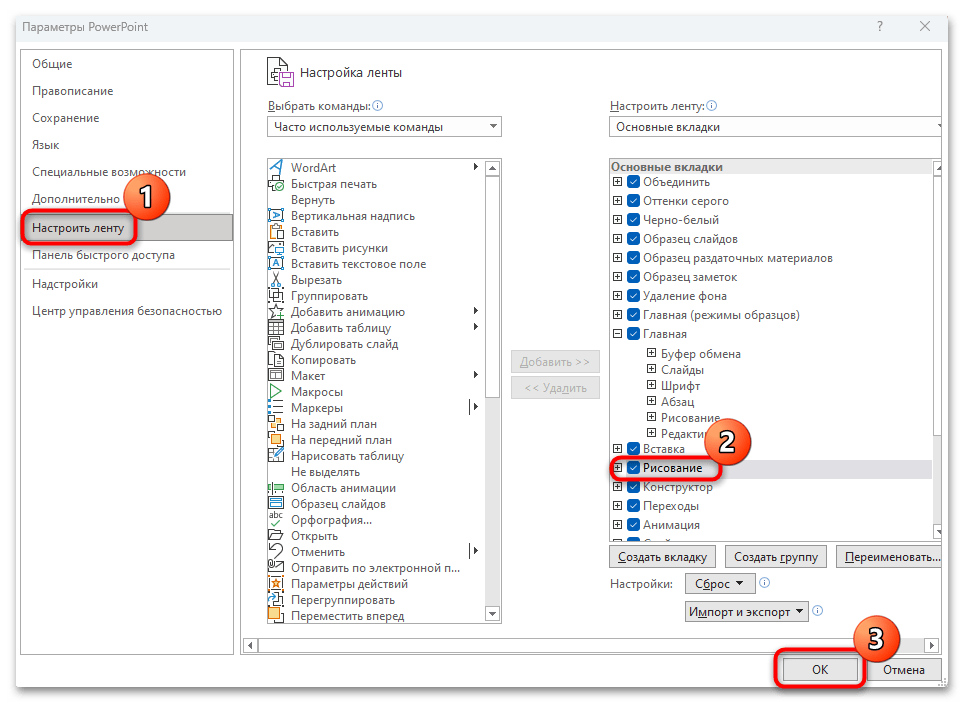Click the Создать группу button
This screenshot has width=964, height=703.
(776, 557)
